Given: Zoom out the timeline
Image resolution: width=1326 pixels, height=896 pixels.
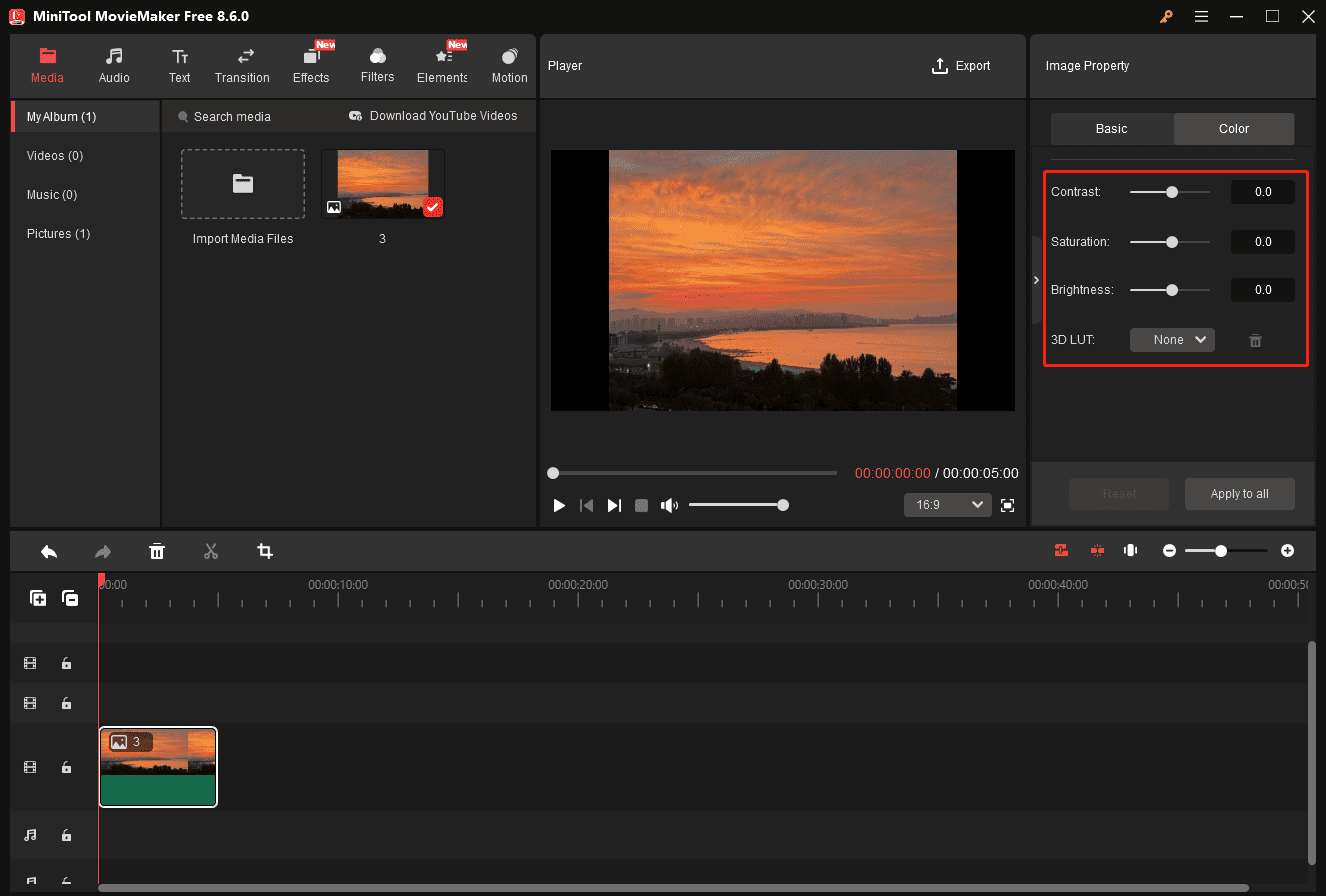Looking at the screenshot, I should [1169, 551].
